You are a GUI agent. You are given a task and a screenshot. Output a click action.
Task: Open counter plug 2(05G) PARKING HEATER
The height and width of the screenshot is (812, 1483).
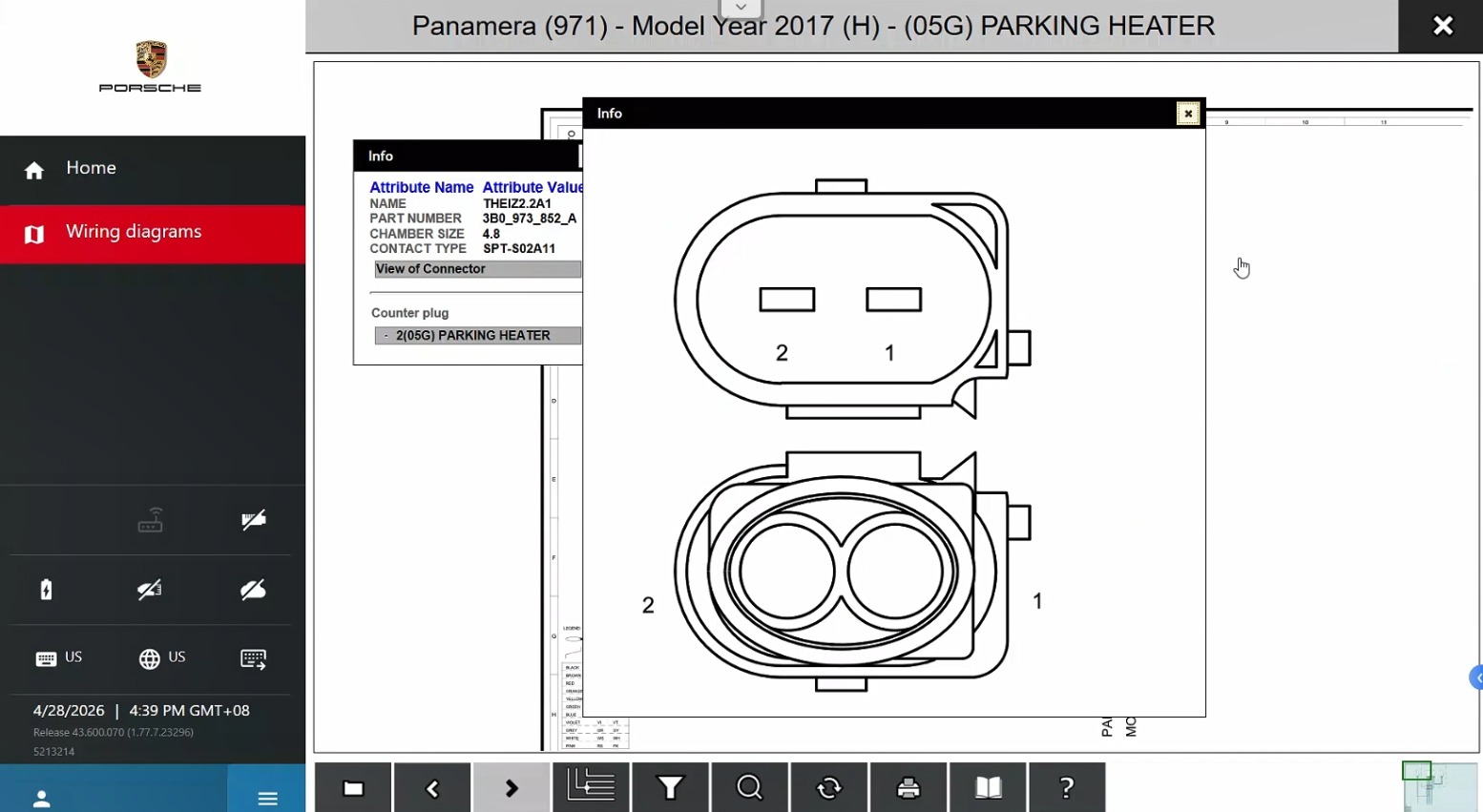tap(478, 336)
